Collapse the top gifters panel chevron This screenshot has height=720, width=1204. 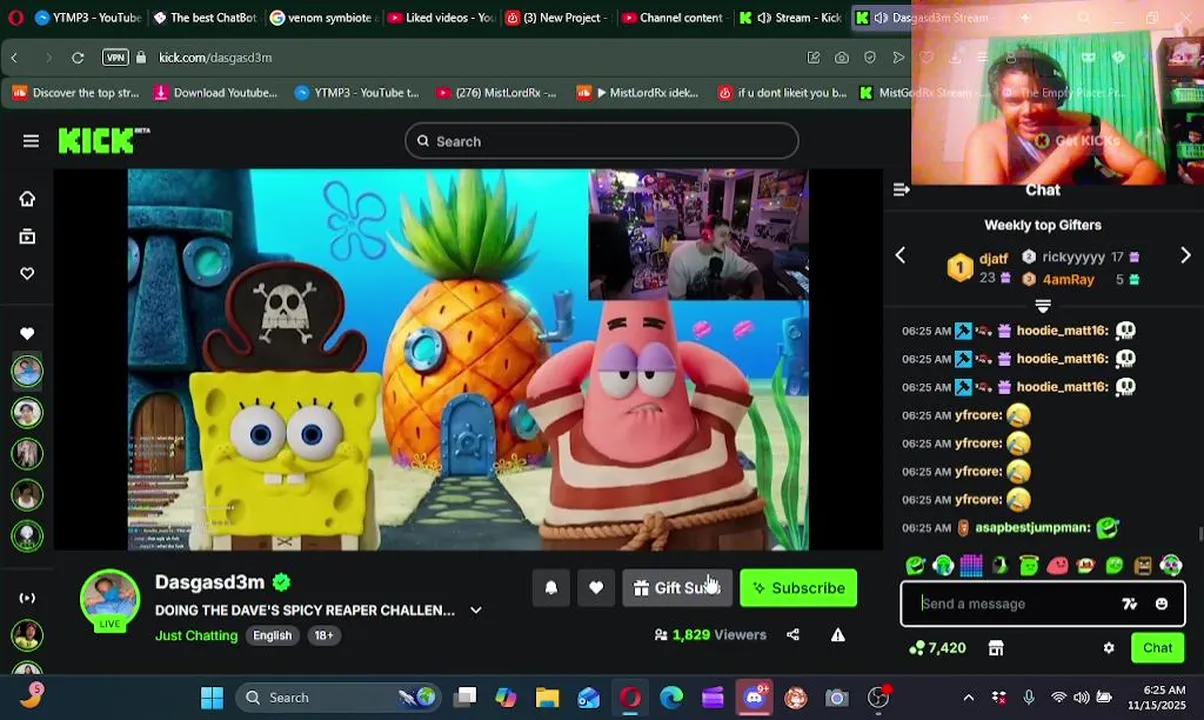[1043, 305]
